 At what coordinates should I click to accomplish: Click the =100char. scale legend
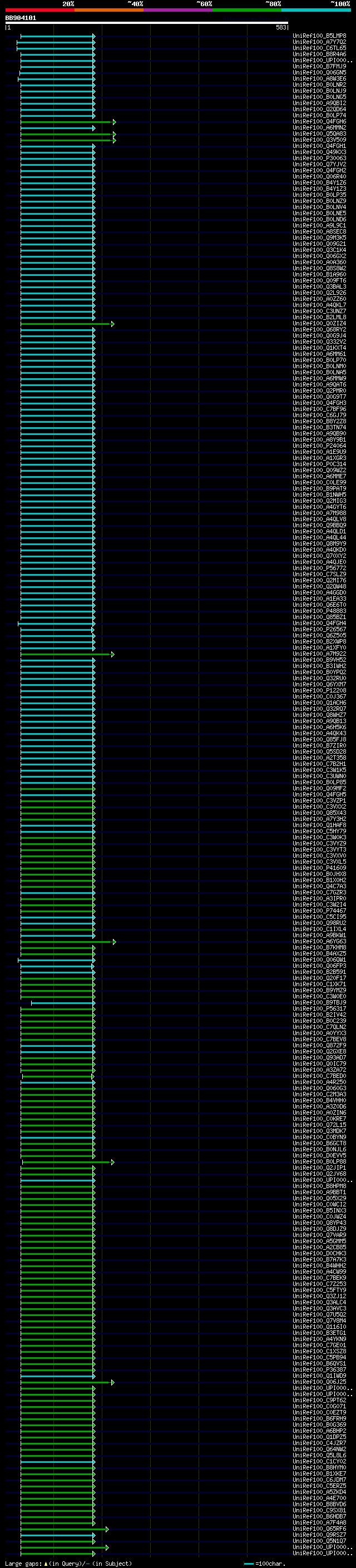click(265, 1564)
